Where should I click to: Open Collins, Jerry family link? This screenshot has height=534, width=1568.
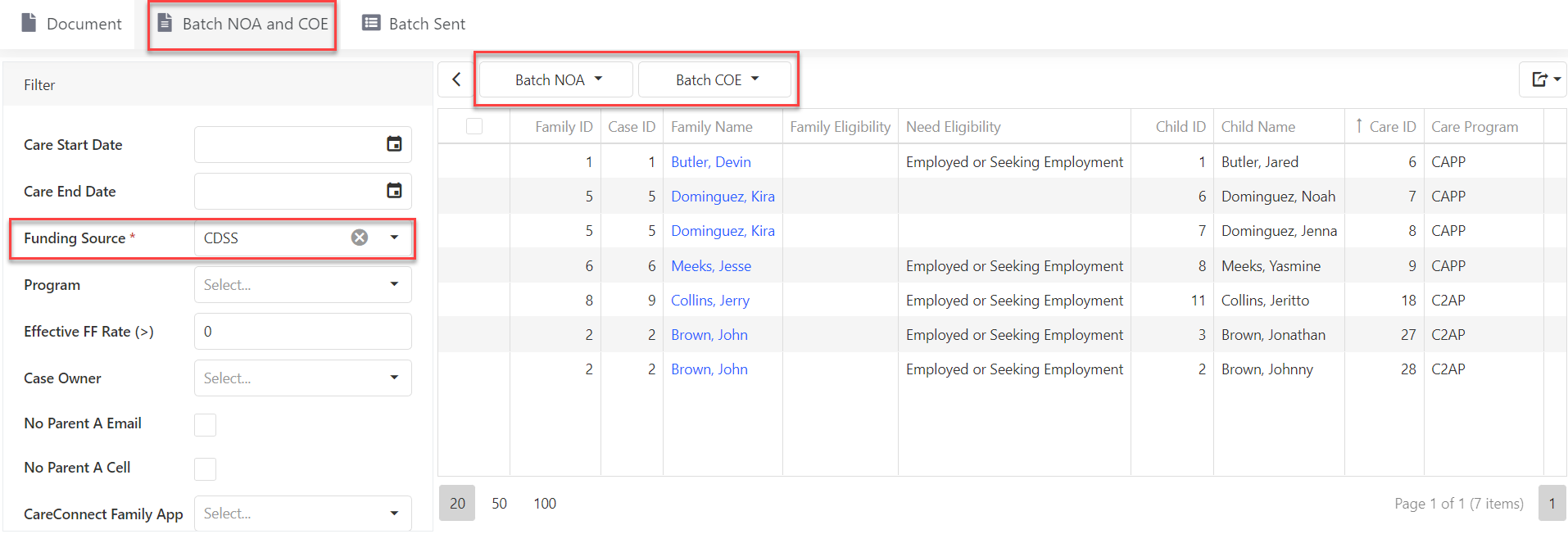click(710, 301)
